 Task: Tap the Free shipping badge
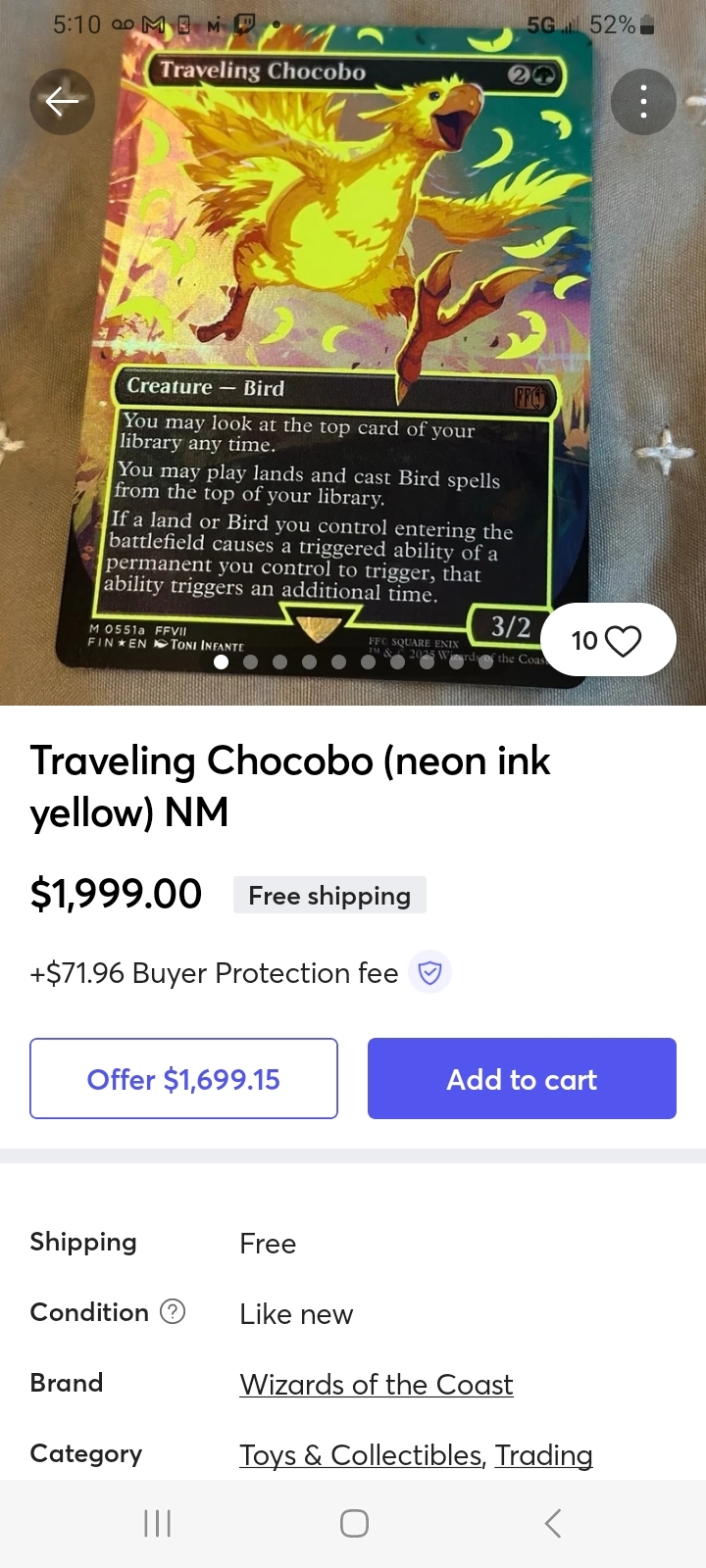click(329, 895)
